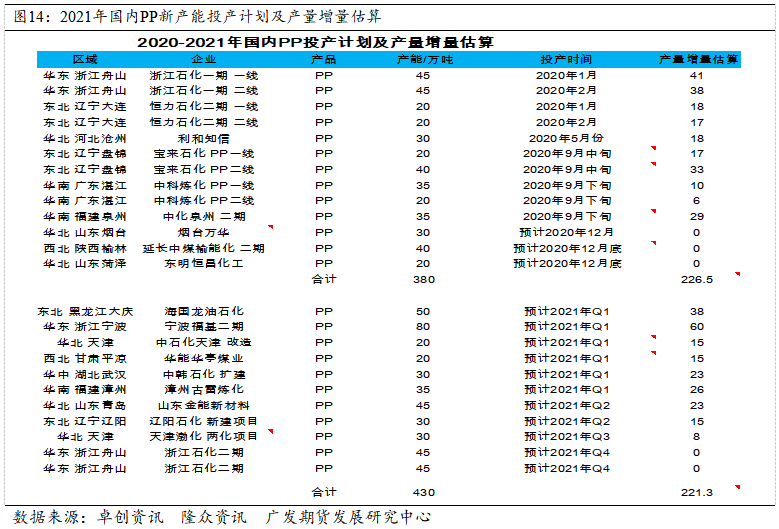Click the "产量增量估算" column header
The height and width of the screenshot is (529, 779).
coord(699,60)
